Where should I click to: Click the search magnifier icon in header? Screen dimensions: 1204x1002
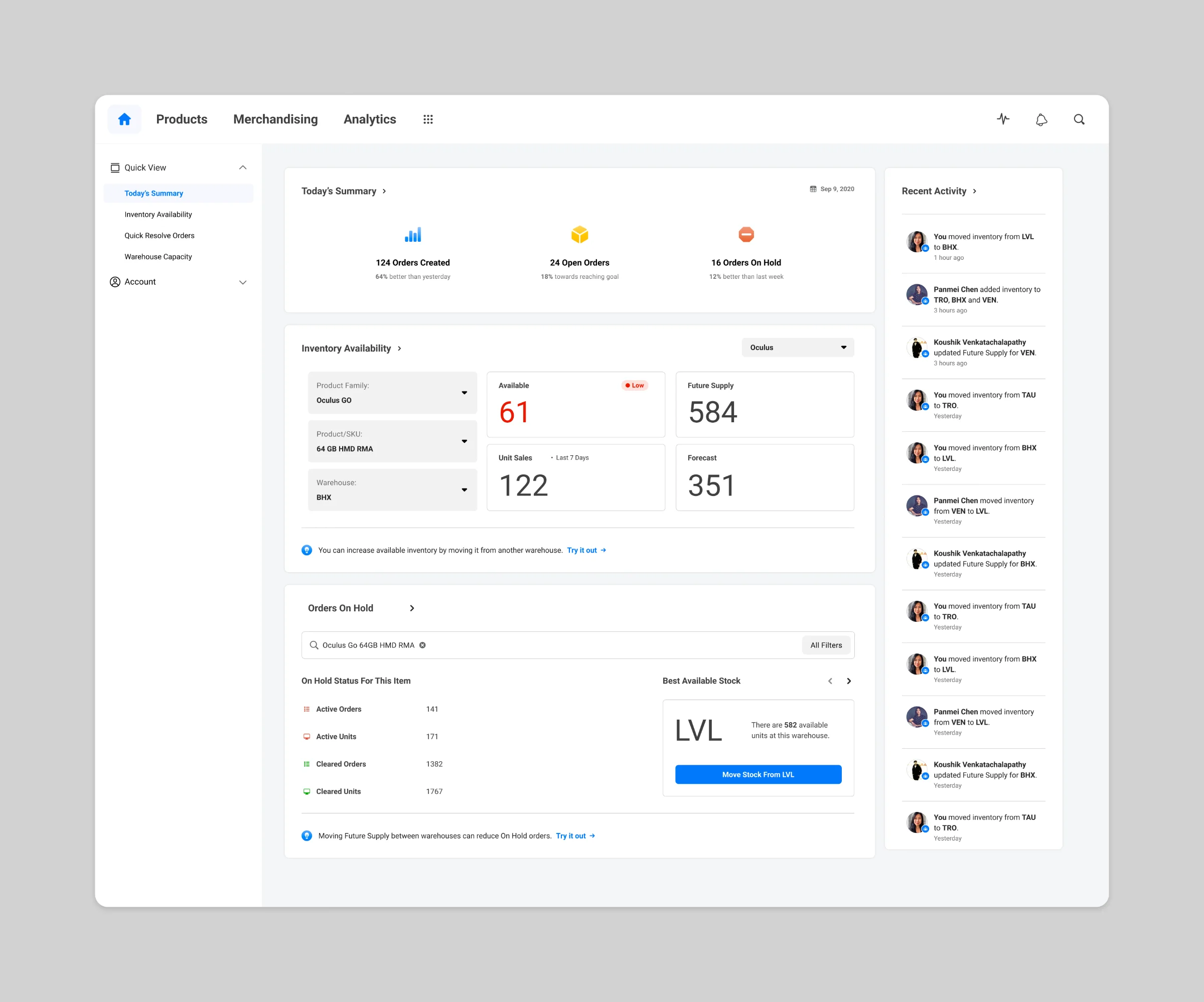1079,119
